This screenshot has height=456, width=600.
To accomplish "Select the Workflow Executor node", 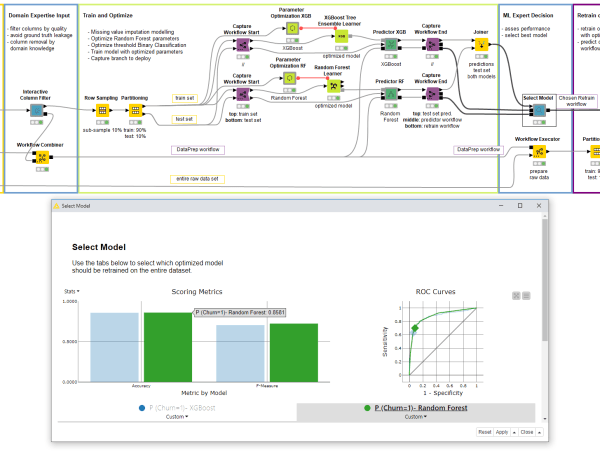I will point(539,152).
